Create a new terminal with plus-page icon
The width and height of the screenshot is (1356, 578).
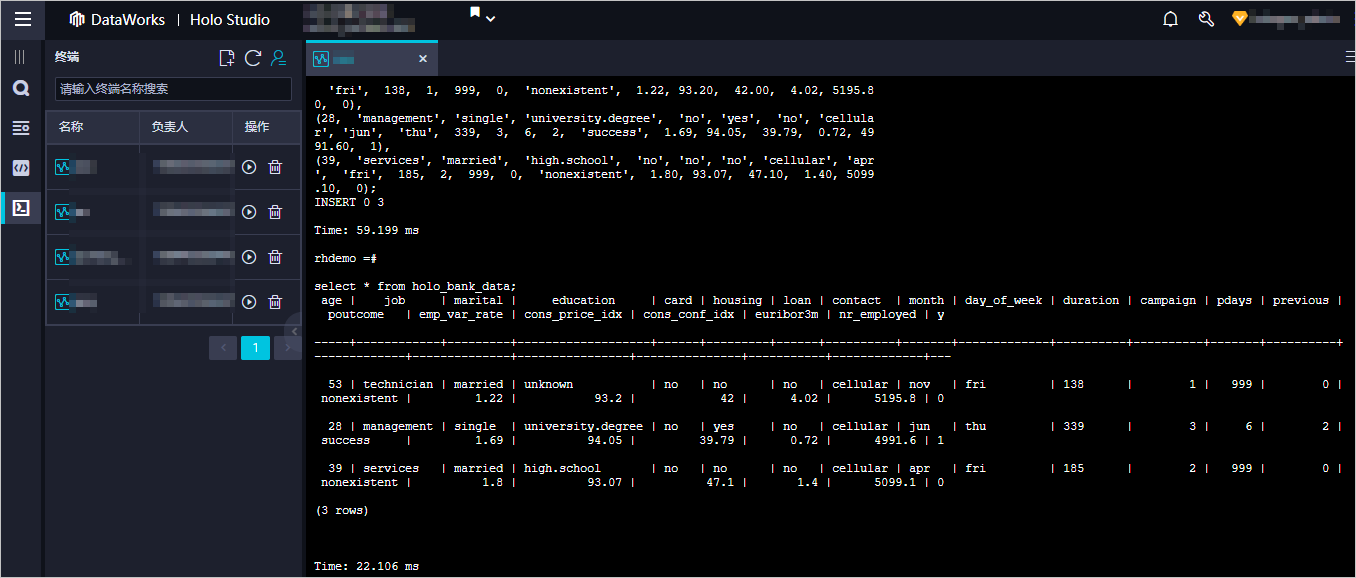click(x=227, y=58)
